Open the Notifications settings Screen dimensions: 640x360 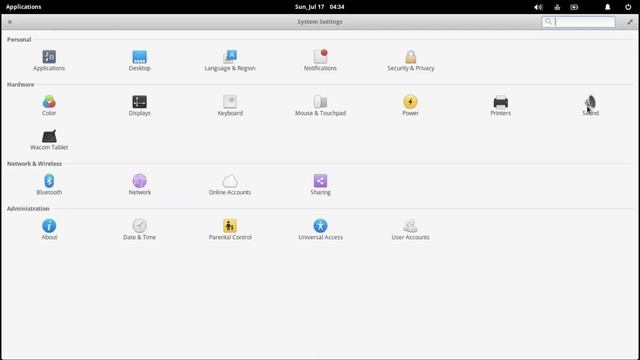pos(320,60)
